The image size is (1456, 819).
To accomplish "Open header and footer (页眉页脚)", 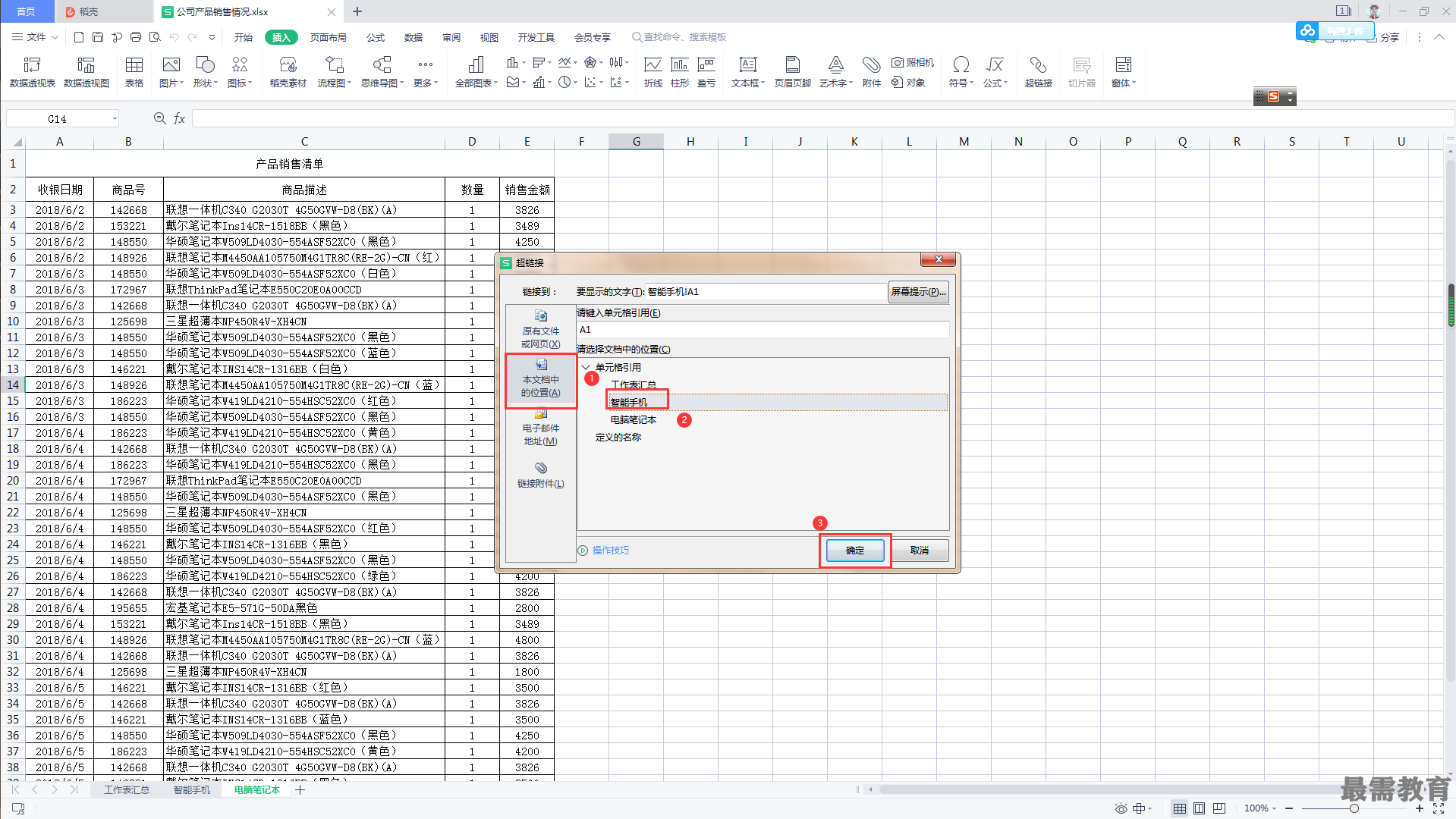I will click(x=792, y=72).
